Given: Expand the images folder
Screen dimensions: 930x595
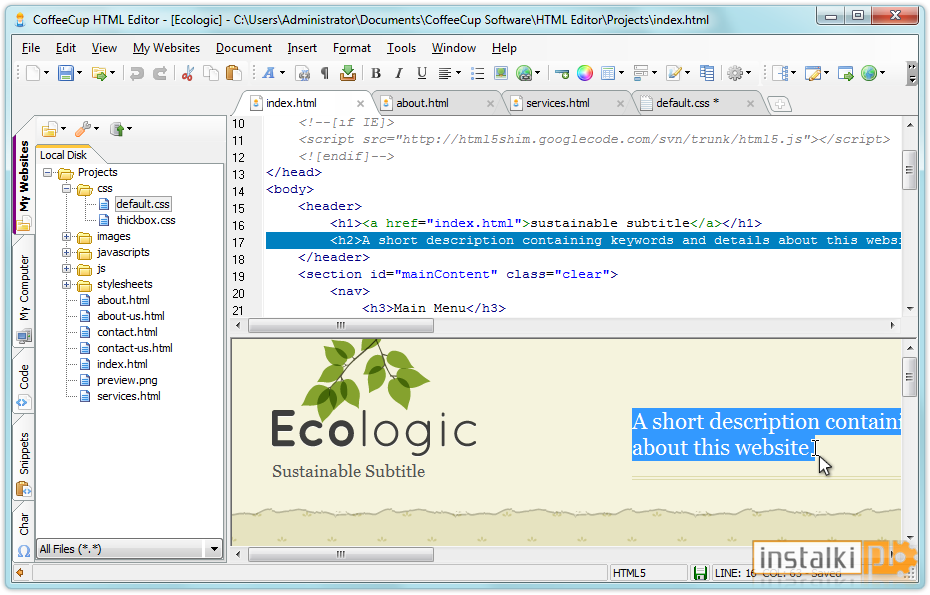Looking at the screenshot, I should pyautogui.click(x=66, y=237).
